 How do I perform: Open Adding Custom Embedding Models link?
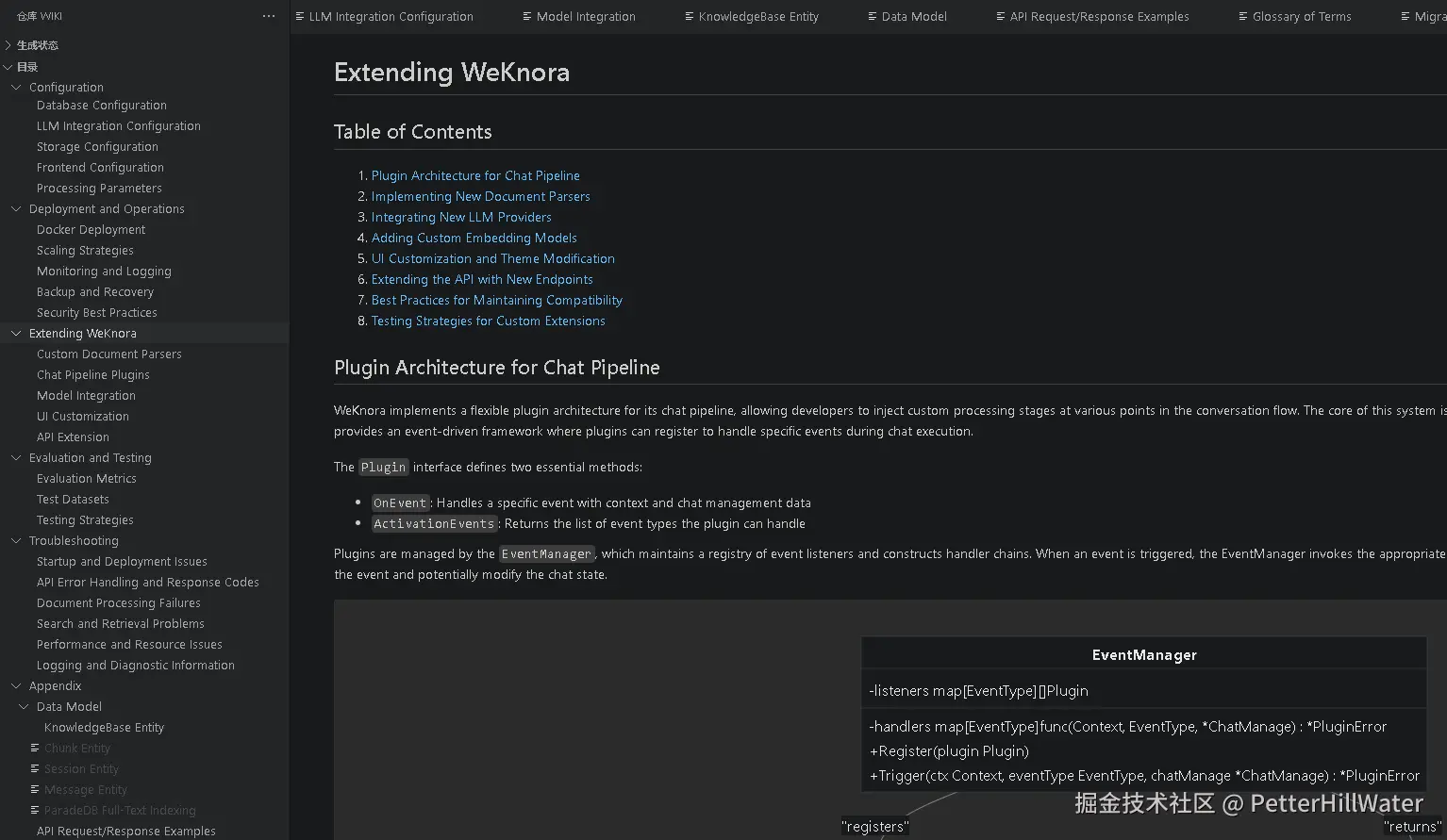[x=474, y=238]
